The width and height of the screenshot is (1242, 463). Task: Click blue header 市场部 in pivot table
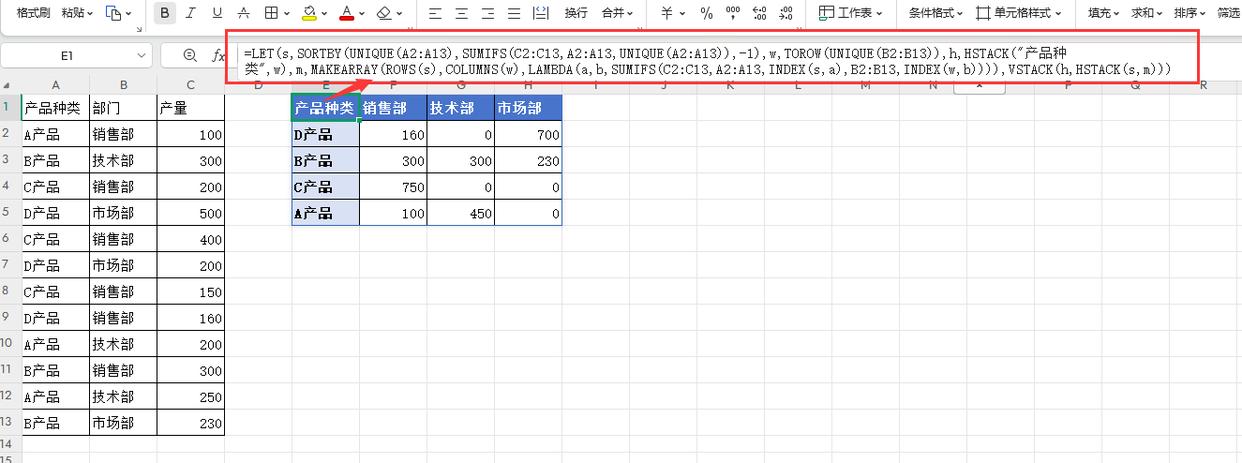pyautogui.click(x=528, y=108)
